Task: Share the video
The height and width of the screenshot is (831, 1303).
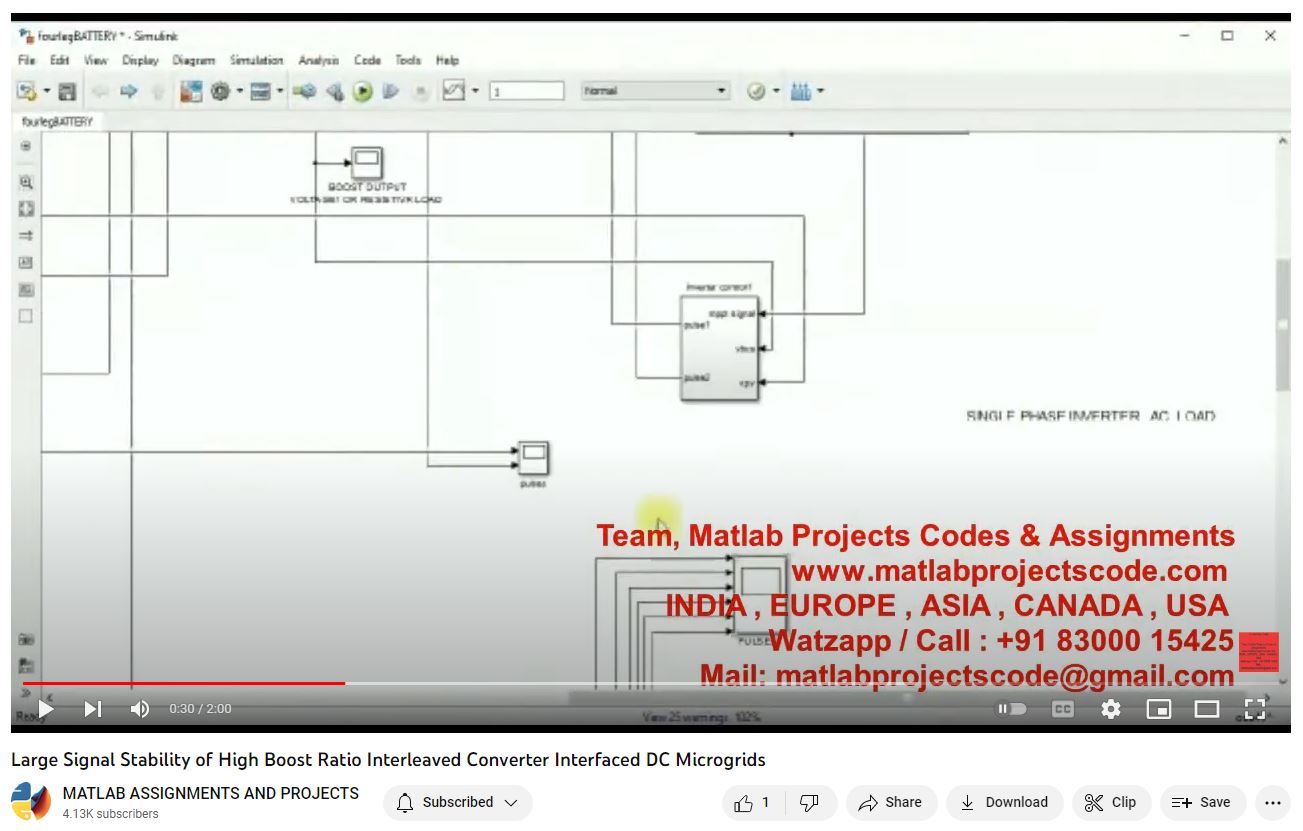Action: (890, 802)
